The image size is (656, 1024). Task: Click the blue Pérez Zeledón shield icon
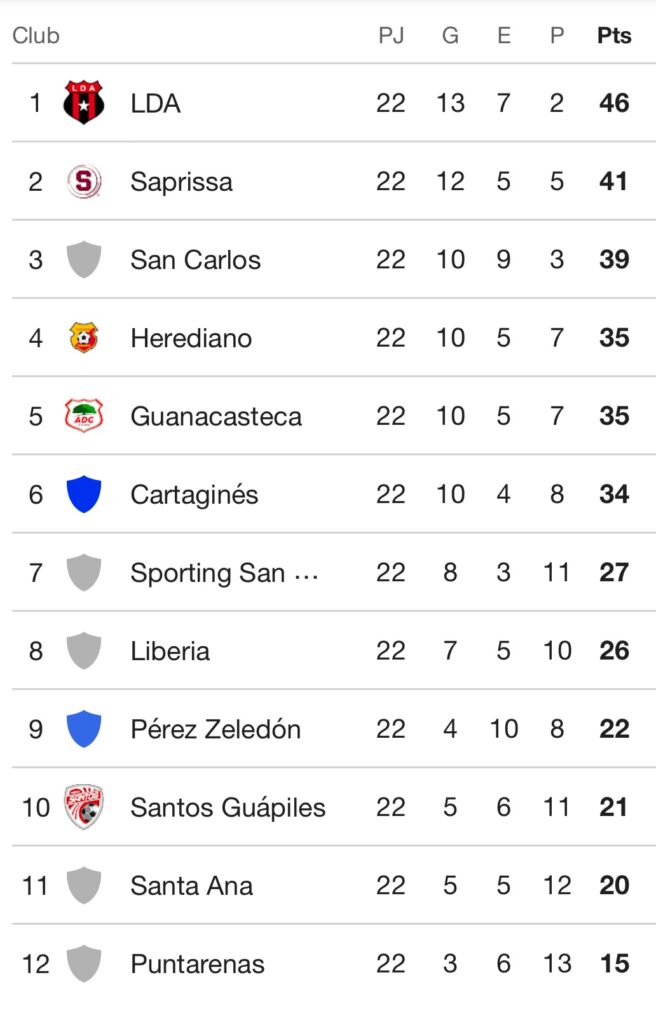[x=83, y=729]
